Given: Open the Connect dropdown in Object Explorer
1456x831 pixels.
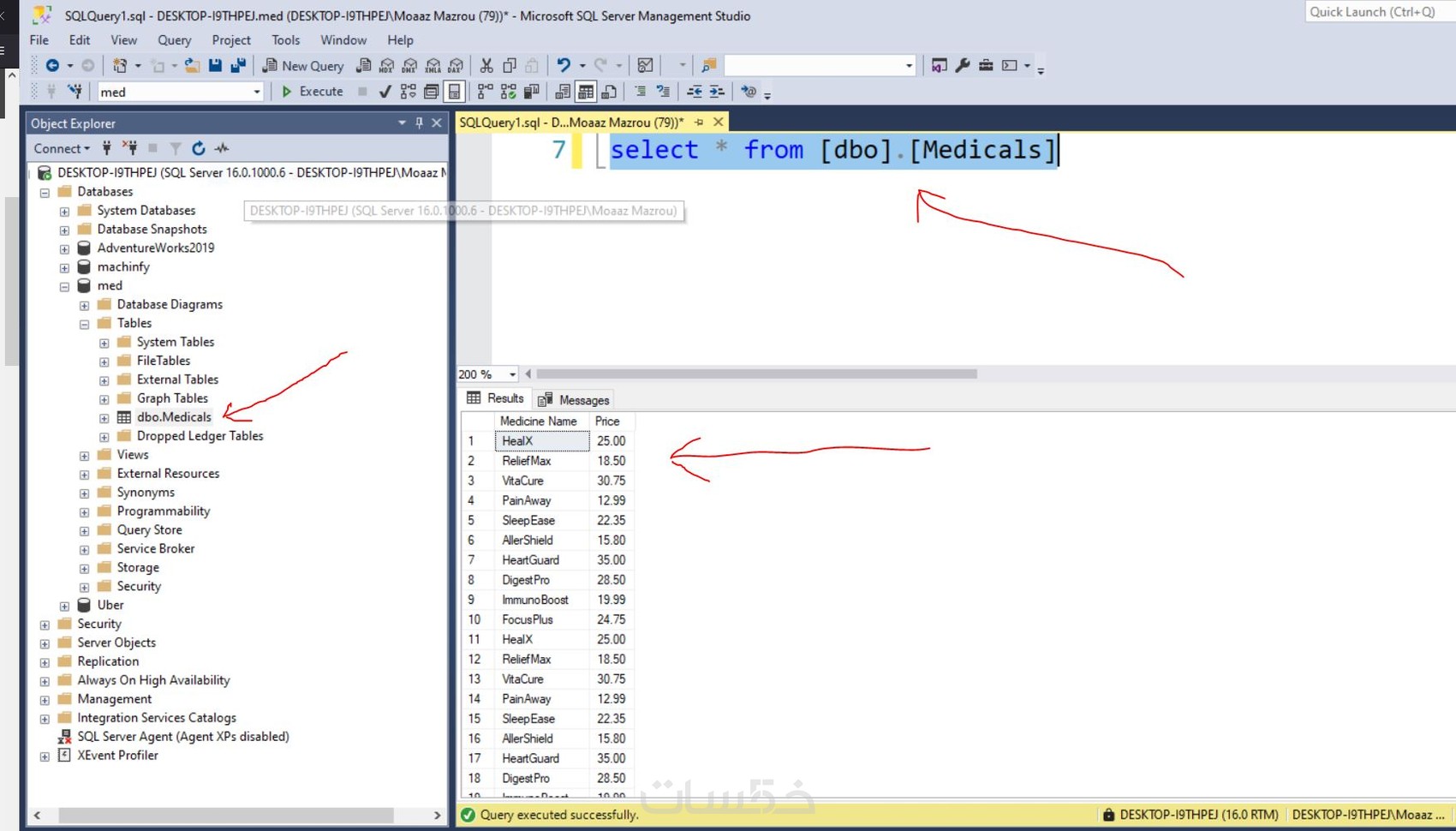Looking at the screenshot, I should pyautogui.click(x=62, y=148).
